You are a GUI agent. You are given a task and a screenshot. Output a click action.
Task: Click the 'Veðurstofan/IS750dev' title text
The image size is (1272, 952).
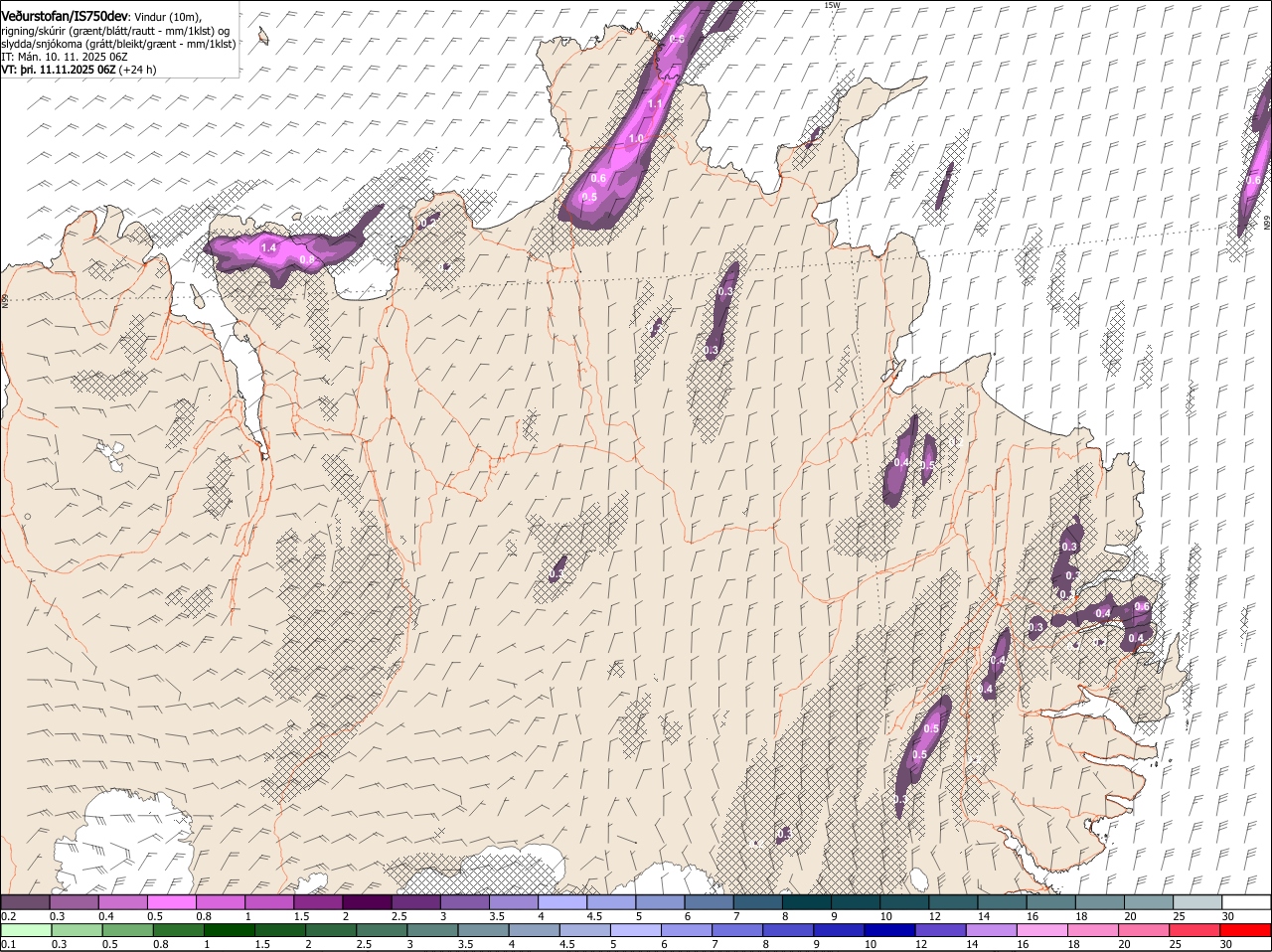(x=65, y=16)
